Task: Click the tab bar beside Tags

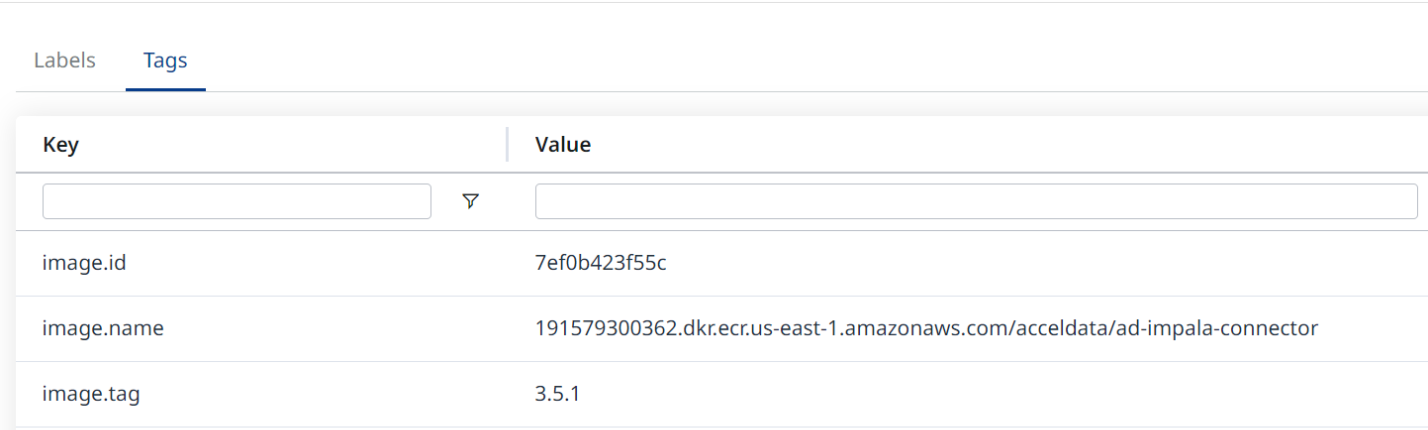Action: point(700,60)
